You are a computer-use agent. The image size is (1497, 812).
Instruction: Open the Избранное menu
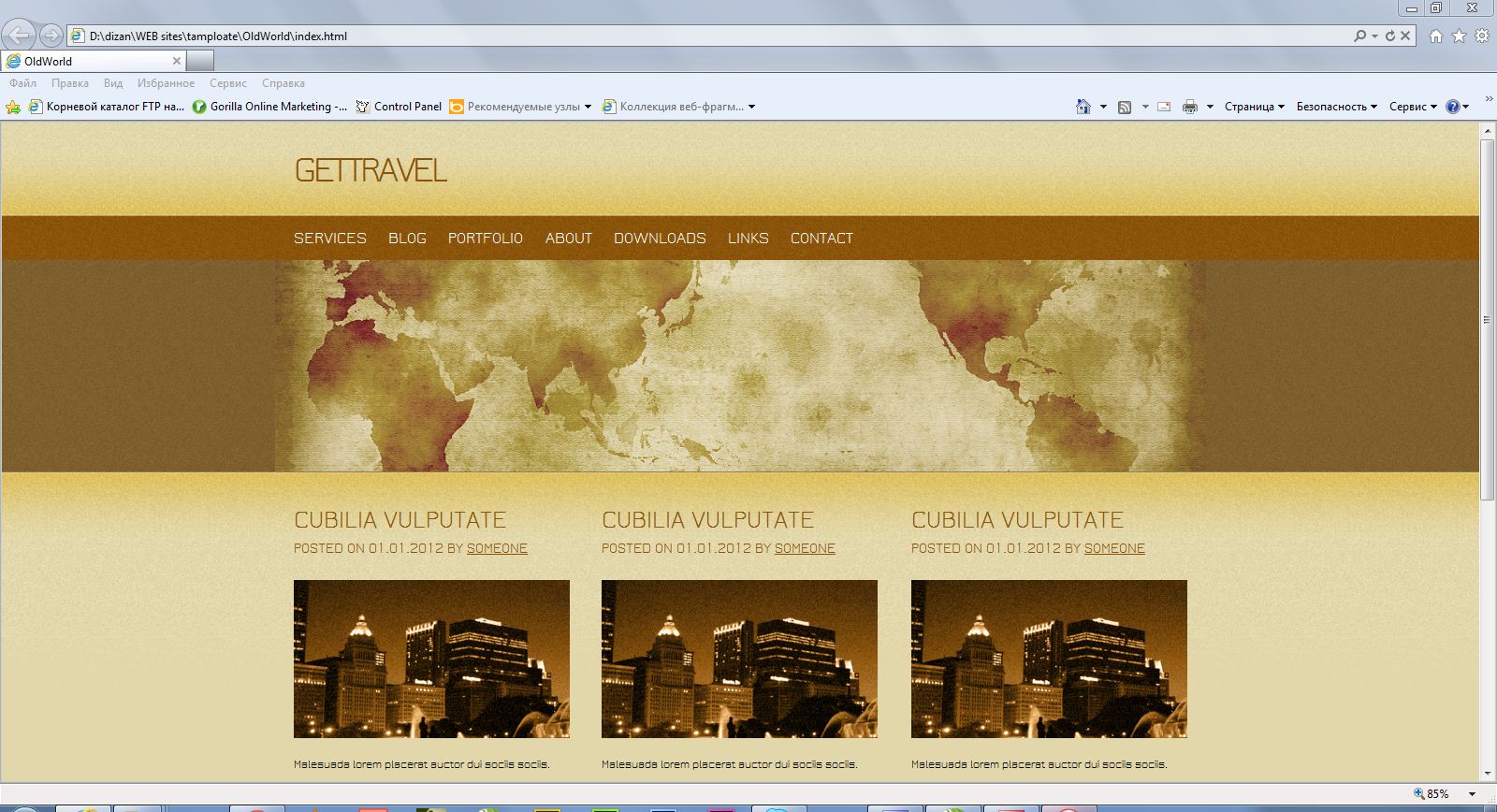tap(166, 83)
